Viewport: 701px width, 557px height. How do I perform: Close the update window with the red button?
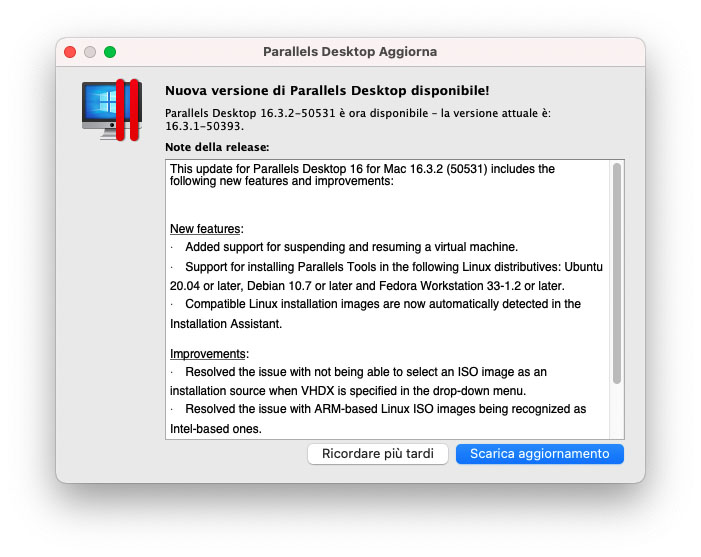(x=70, y=52)
